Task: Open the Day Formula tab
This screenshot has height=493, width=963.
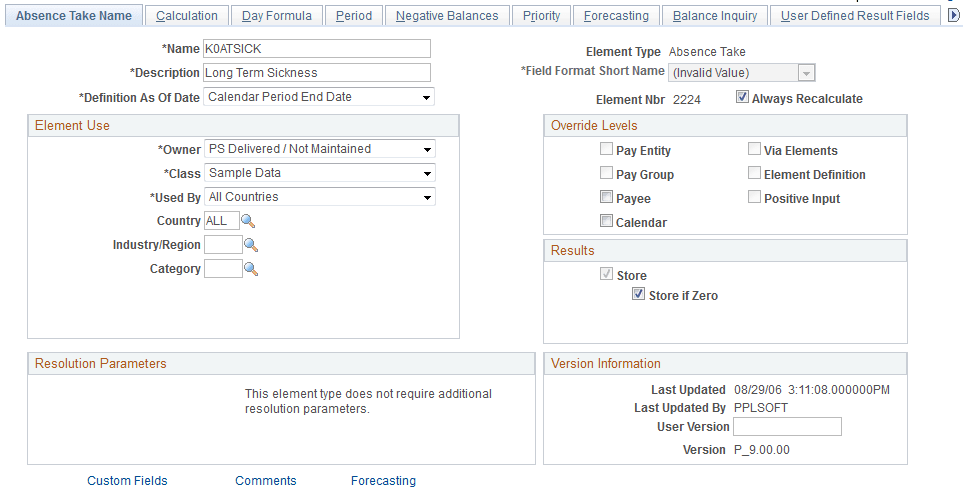Action: pos(276,16)
